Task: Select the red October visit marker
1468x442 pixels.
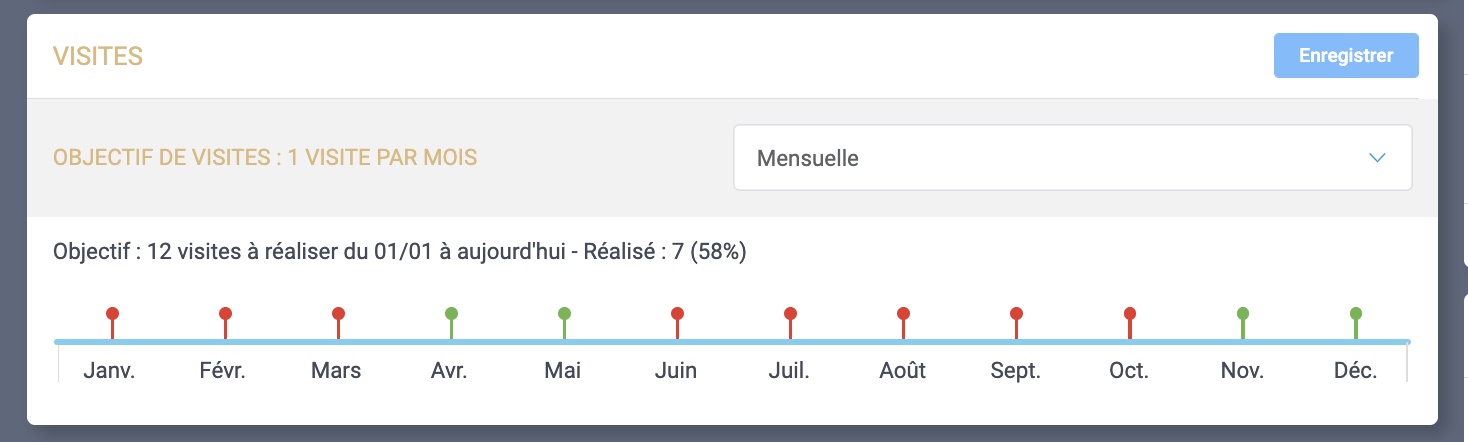Action: (x=1130, y=314)
